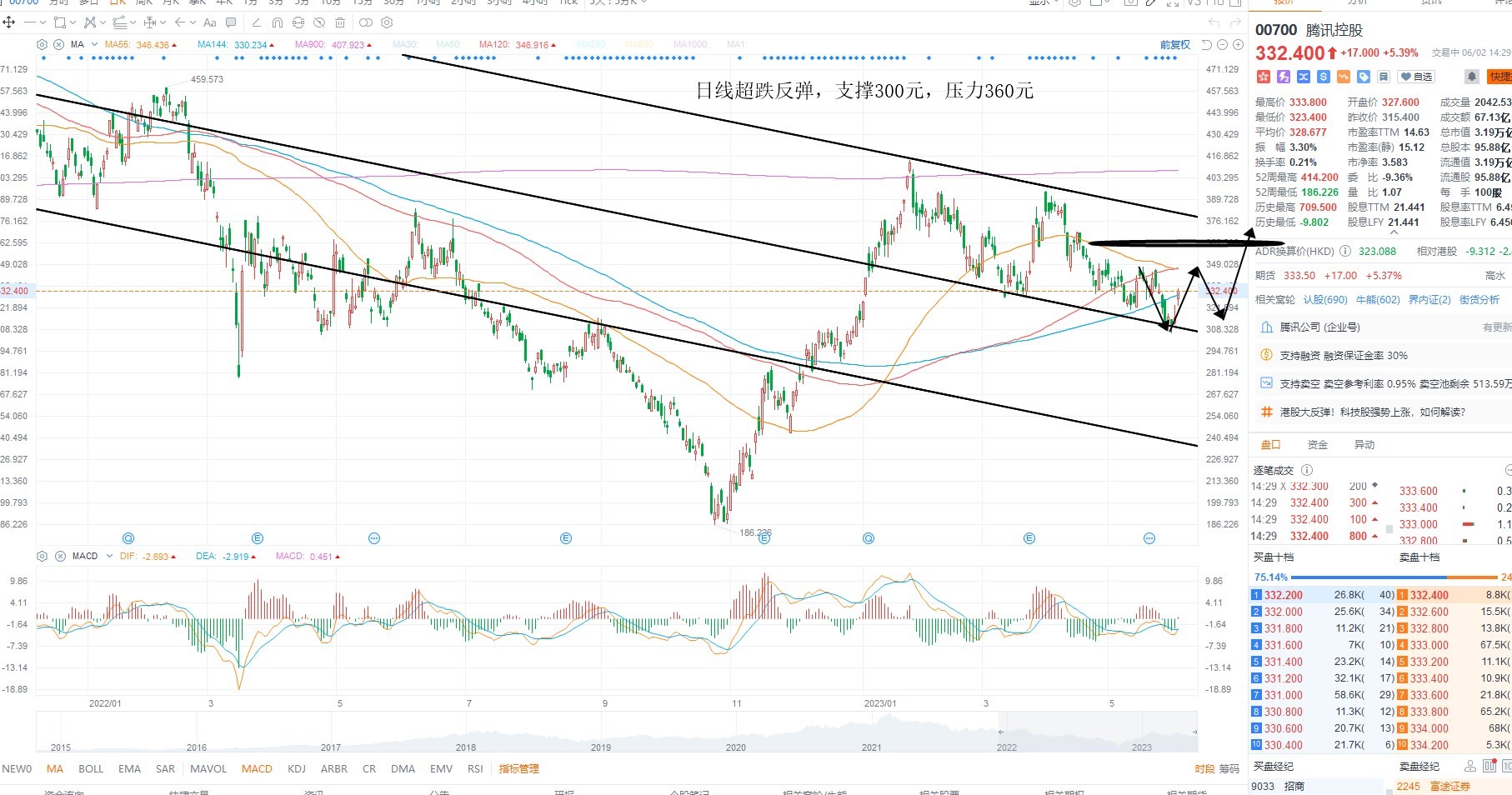Click the delete drawings trash icon
1512x795 pixels.
340,22
